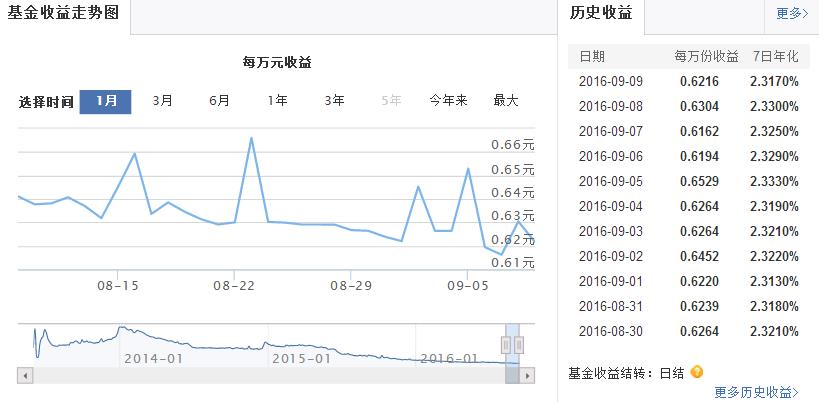
Task: Click the left range handle on the navigator
Action: [506, 345]
